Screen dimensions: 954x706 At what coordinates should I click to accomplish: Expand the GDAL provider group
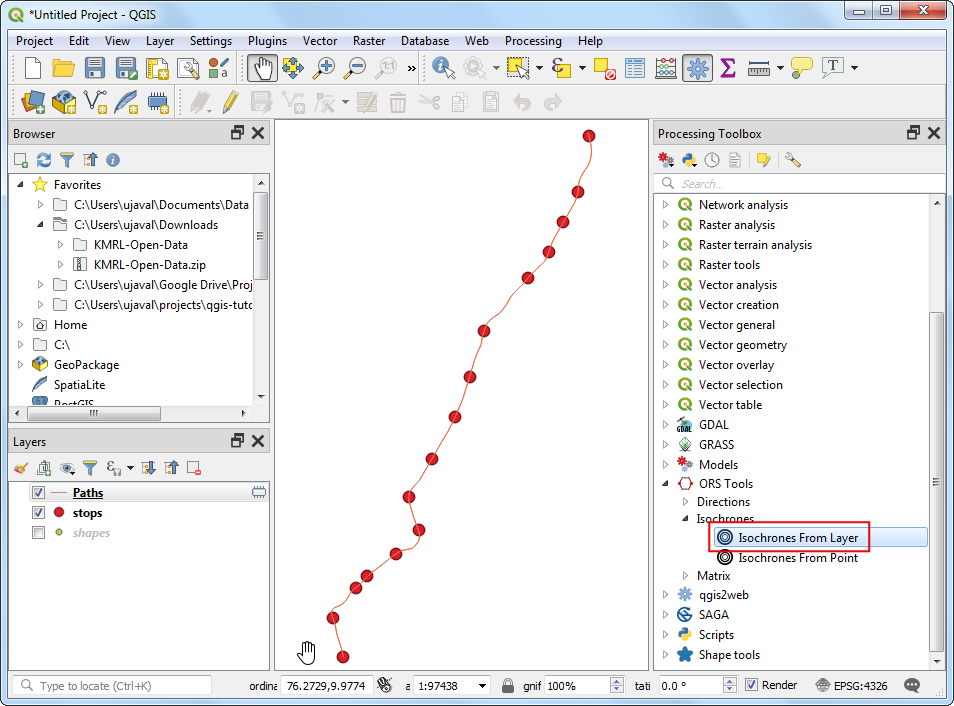[x=665, y=424]
